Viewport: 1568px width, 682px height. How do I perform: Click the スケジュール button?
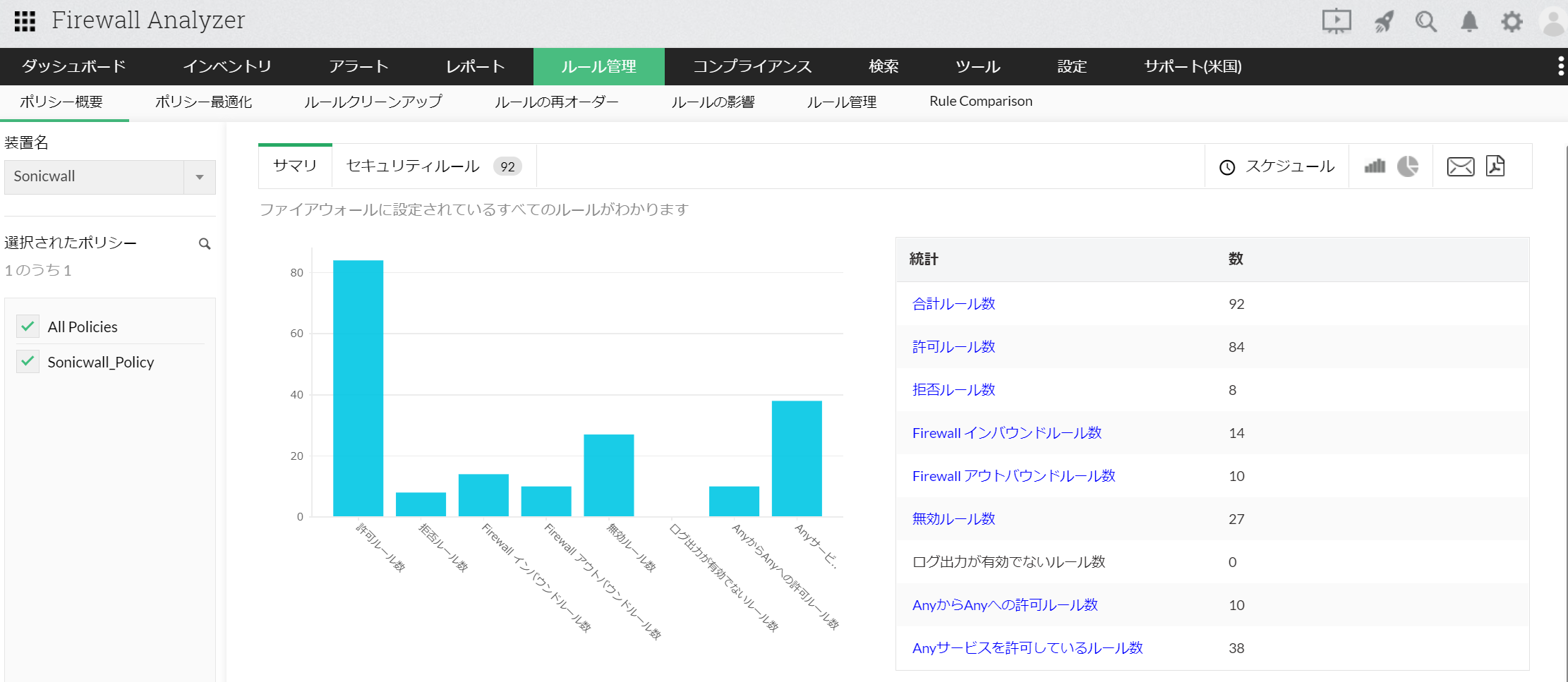[1277, 166]
